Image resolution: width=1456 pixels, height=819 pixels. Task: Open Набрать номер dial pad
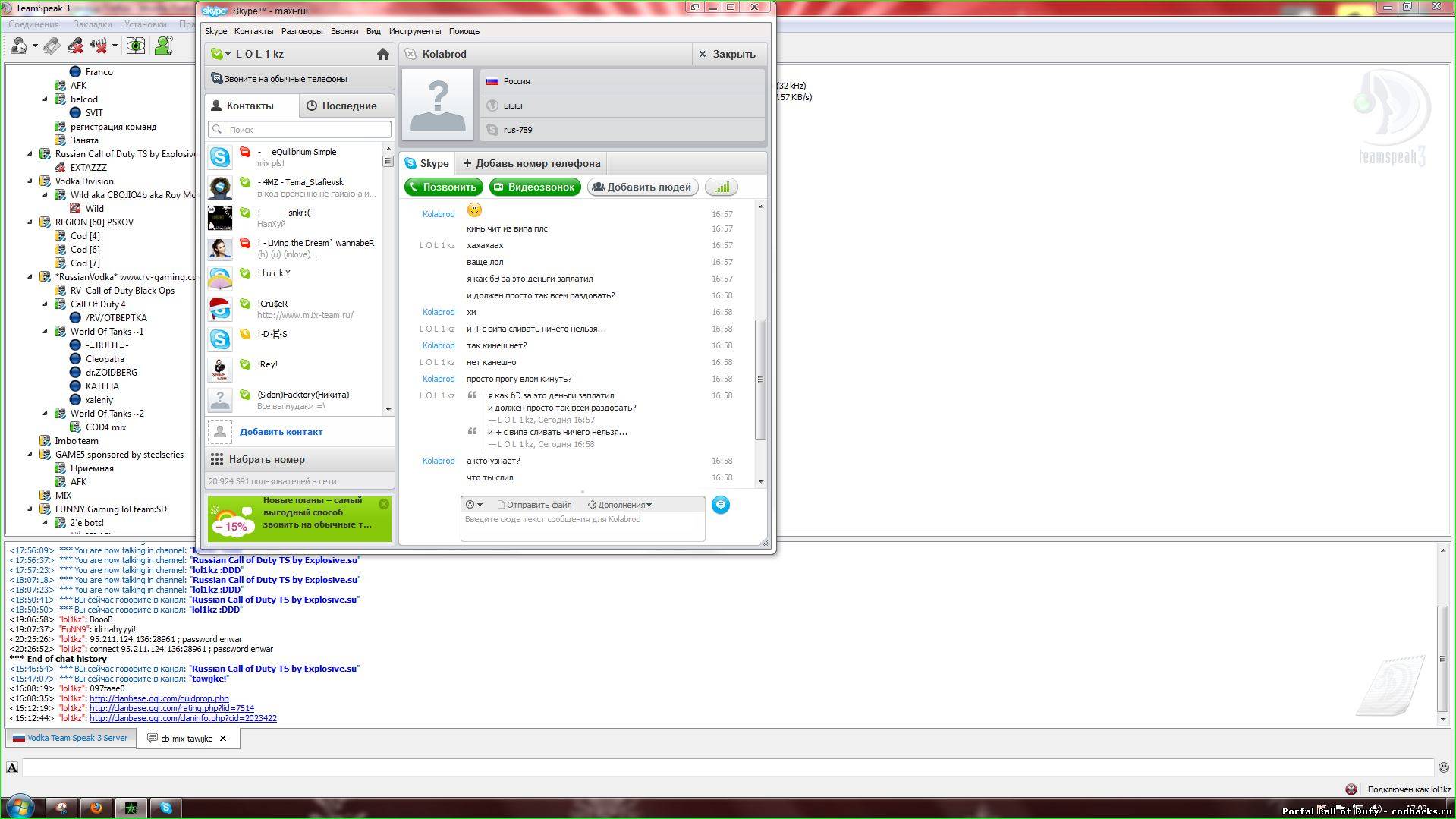(300, 460)
